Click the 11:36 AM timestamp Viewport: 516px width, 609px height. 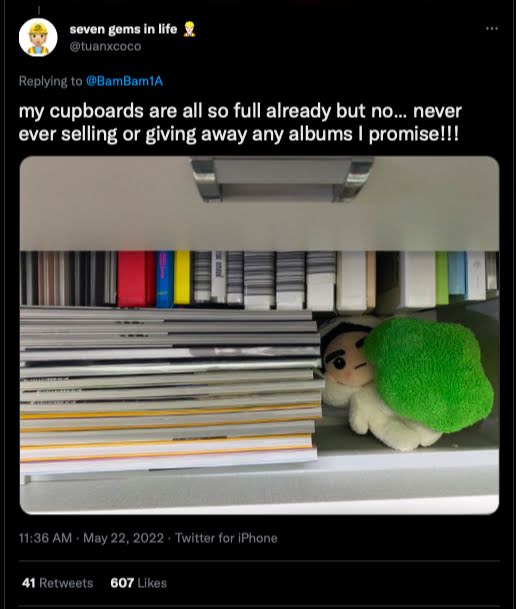tap(45, 538)
